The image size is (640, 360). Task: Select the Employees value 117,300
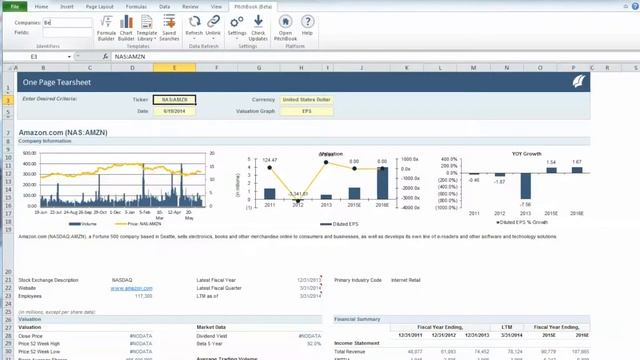pyautogui.click(x=143, y=296)
